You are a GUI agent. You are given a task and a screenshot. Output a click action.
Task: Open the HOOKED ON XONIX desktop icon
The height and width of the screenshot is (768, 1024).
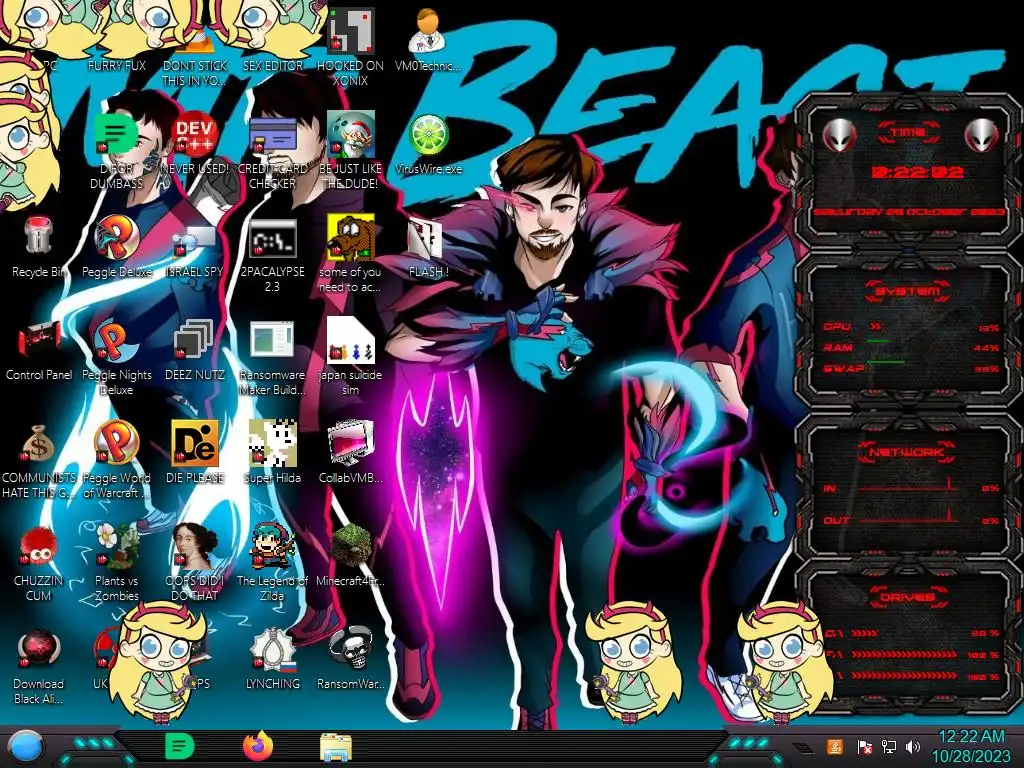[x=351, y=31]
